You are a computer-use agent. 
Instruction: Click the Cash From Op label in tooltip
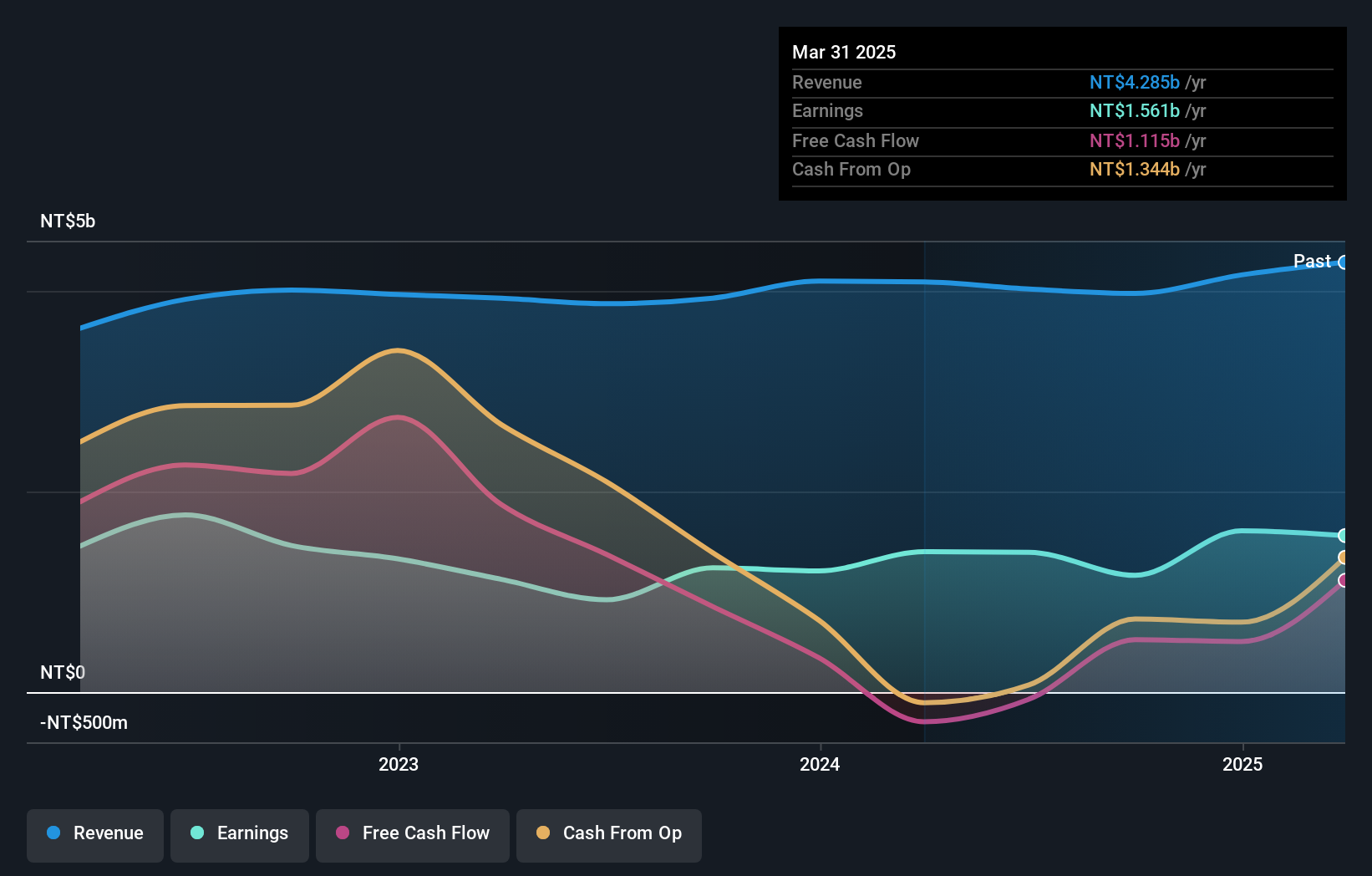pyautogui.click(x=851, y=169)
